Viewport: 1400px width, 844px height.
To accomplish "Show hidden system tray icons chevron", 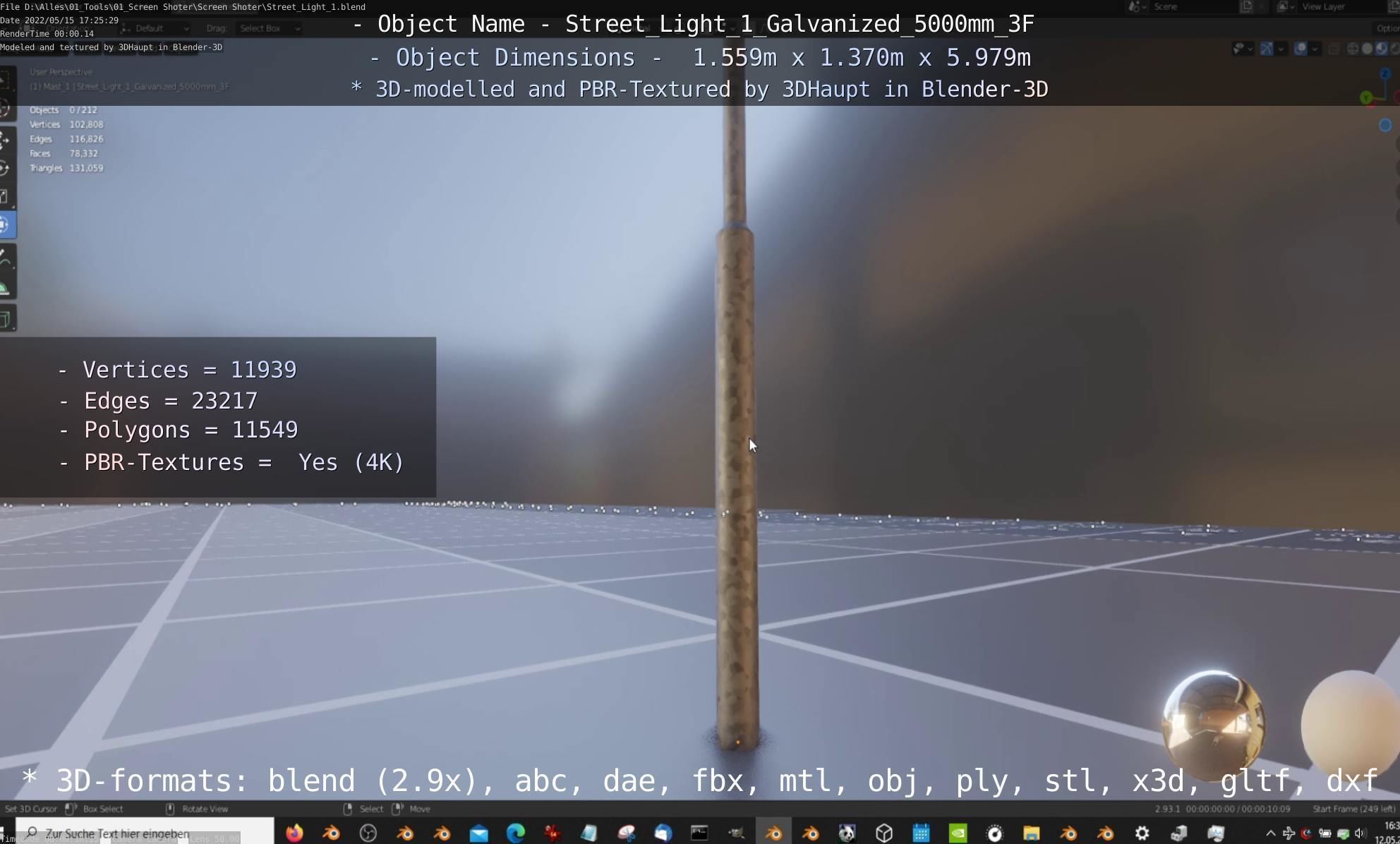I will click(x=1270, y=833).
